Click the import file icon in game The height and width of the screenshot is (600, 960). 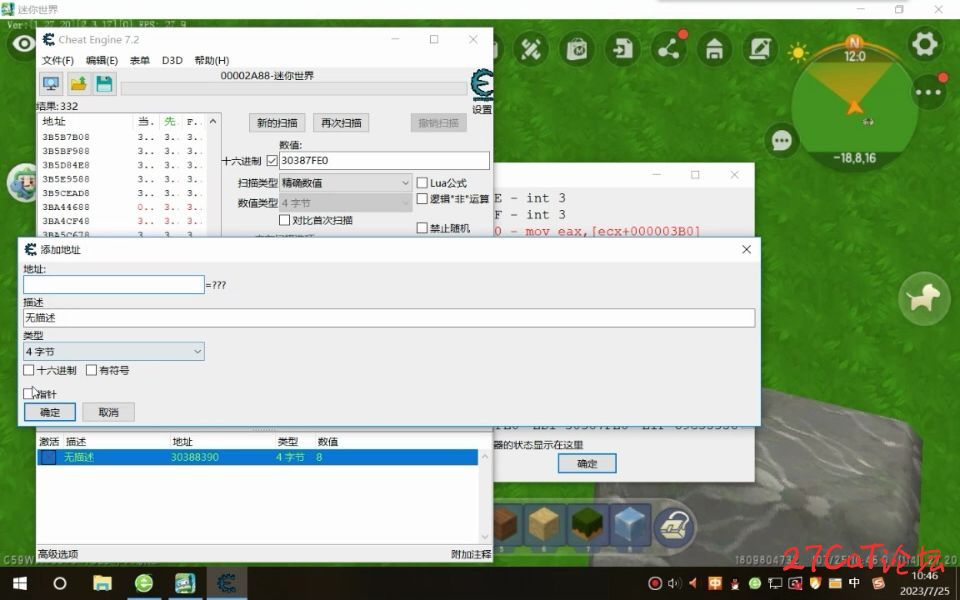(x=623, y=48)
